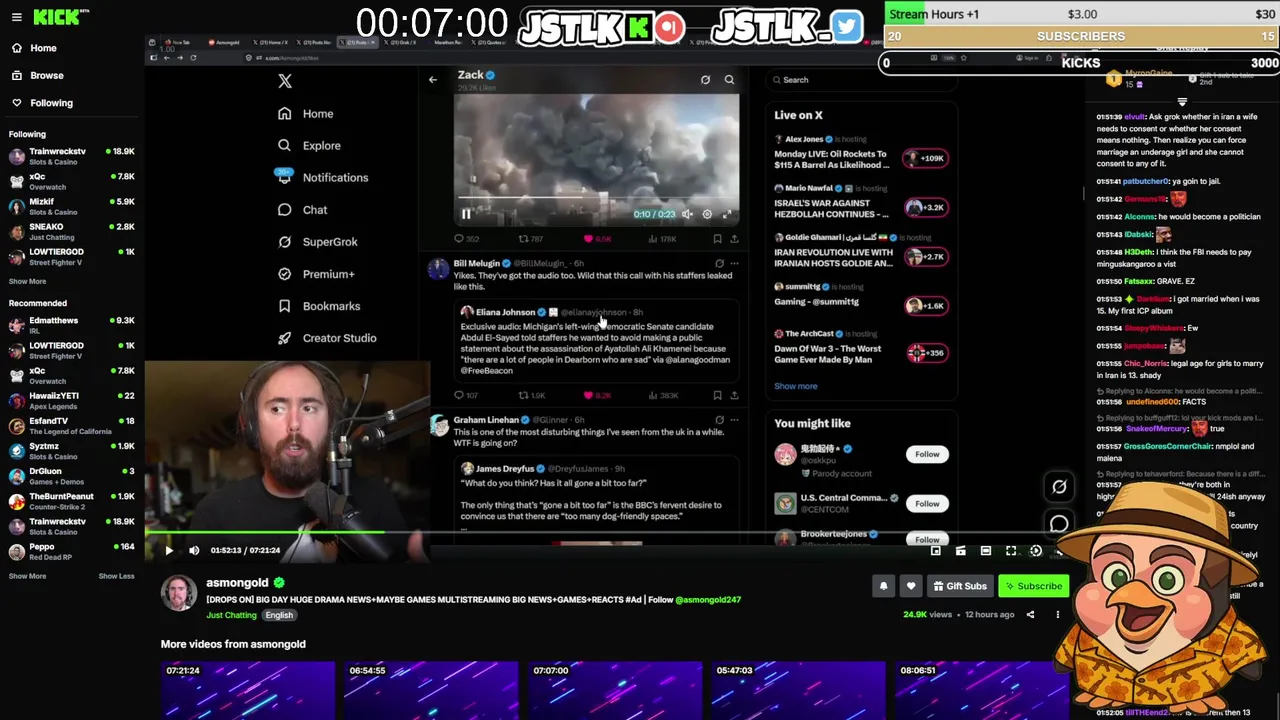Open Bookmarks in X navigation

coord(319,306)
